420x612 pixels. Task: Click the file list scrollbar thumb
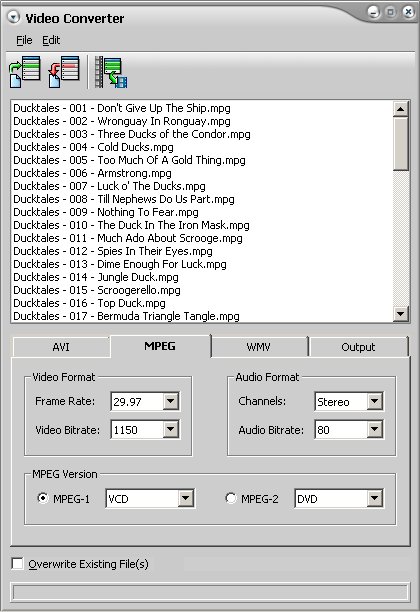click(x=401, y=144)
